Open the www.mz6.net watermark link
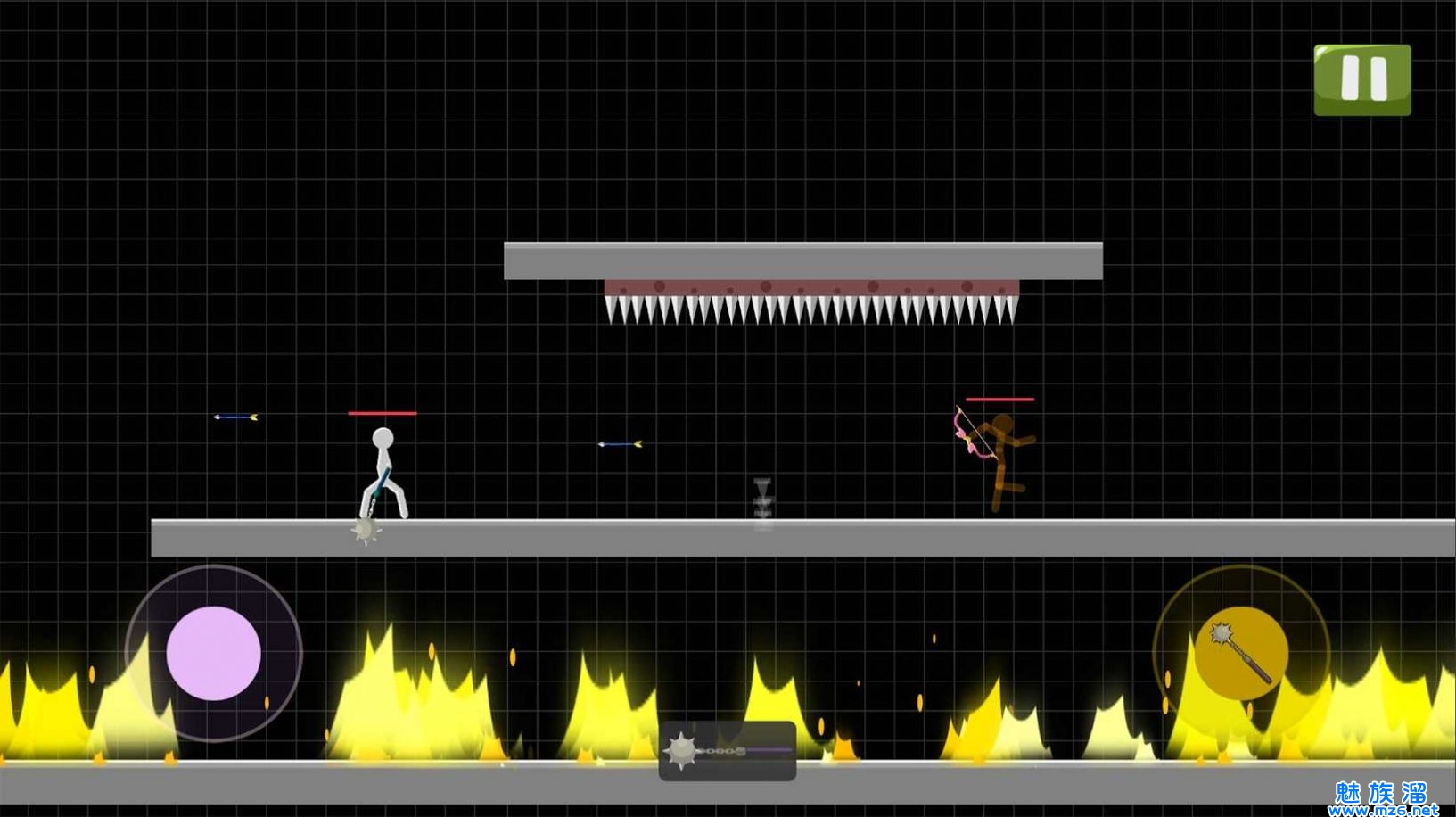Viewport: 1456px width, 817px height. 1382,810
